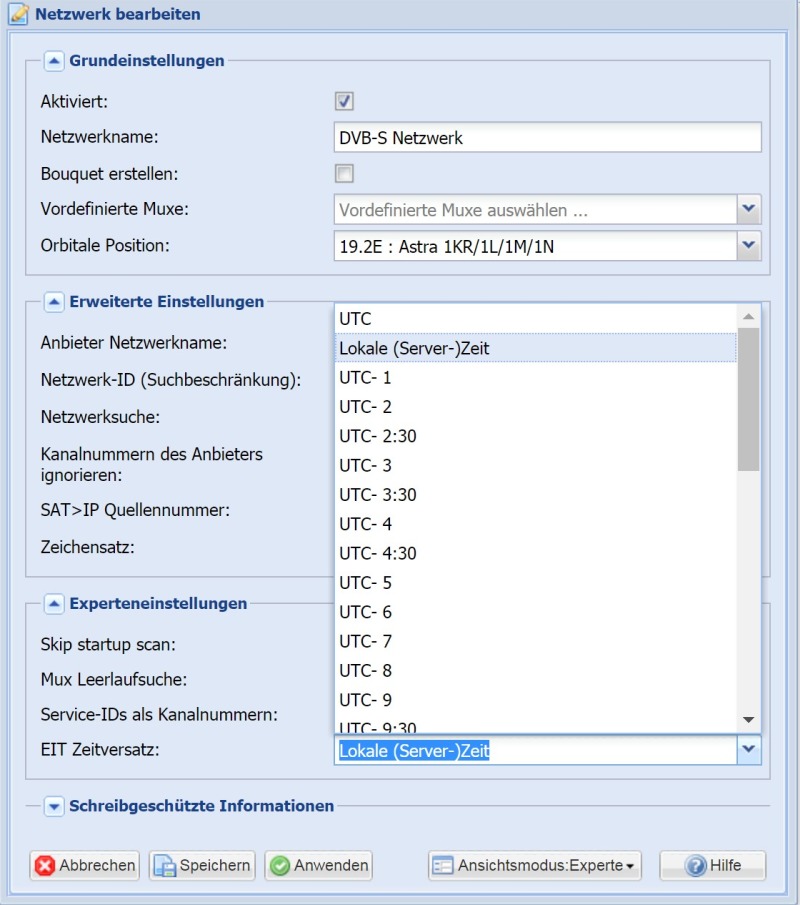Collapse the Erweiterte Einstellungen section
This screenshot has width=800, height=905.
[x=54, y=301]
